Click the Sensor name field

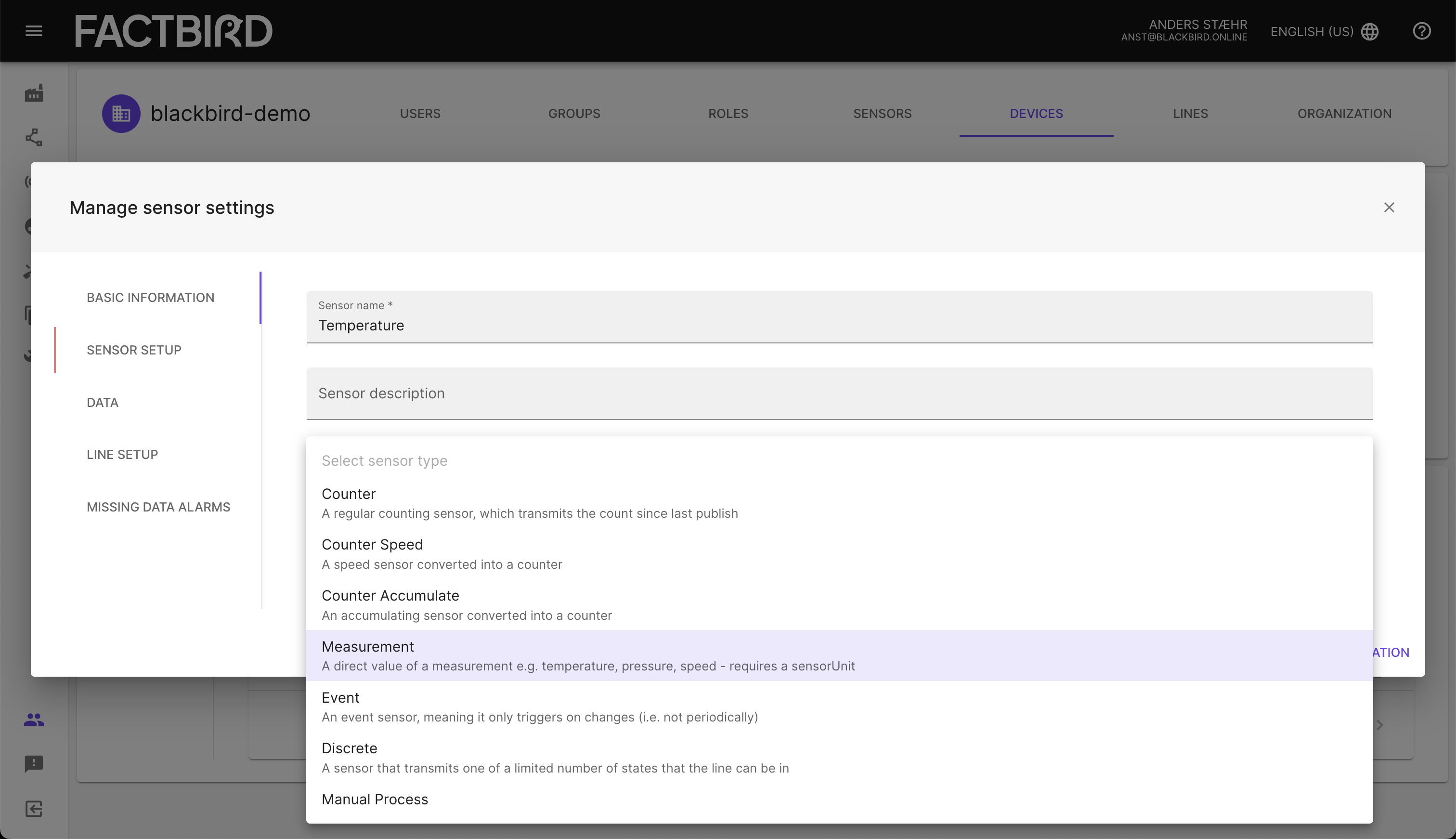point(839,317)
